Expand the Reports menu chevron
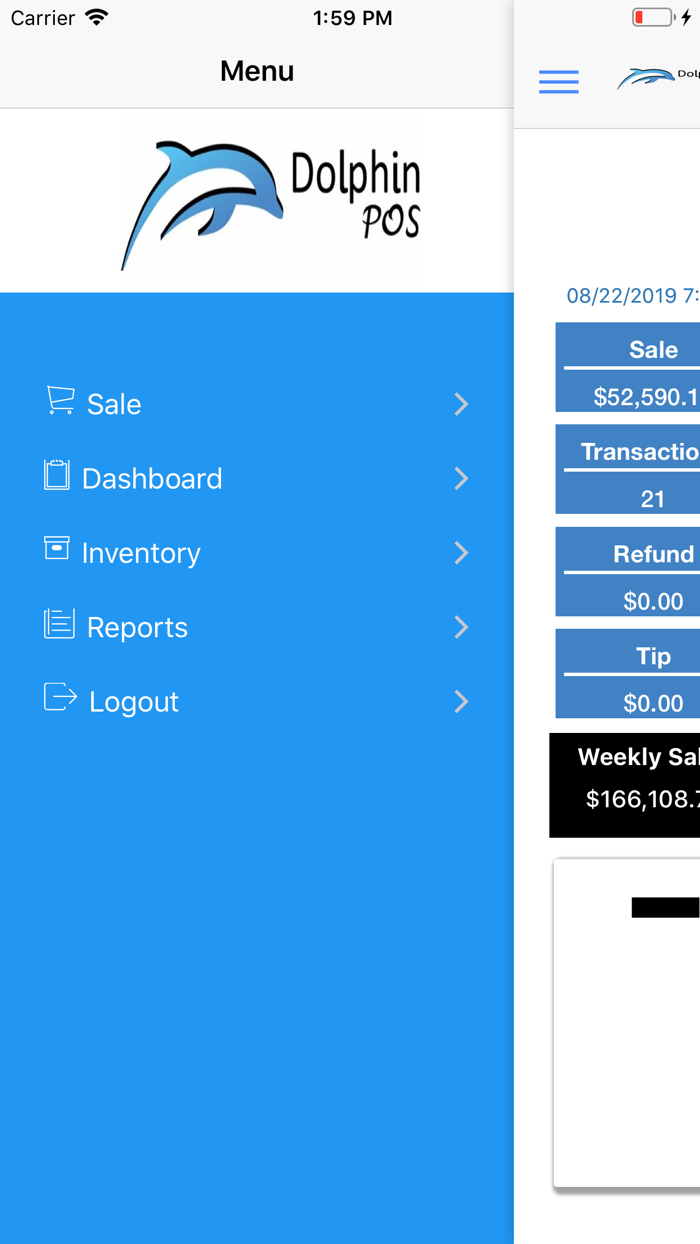700x1244 pixels. tap(461, 627)
